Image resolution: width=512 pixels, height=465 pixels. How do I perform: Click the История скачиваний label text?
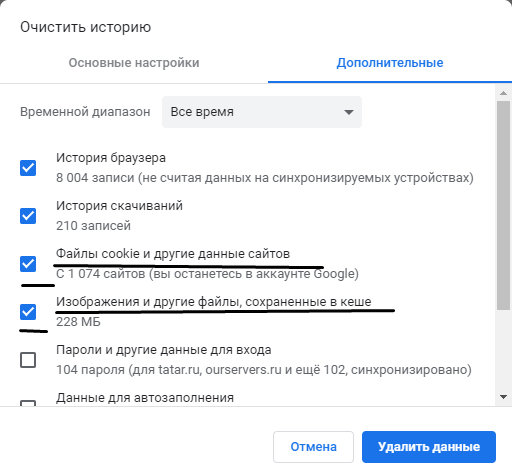119,206
